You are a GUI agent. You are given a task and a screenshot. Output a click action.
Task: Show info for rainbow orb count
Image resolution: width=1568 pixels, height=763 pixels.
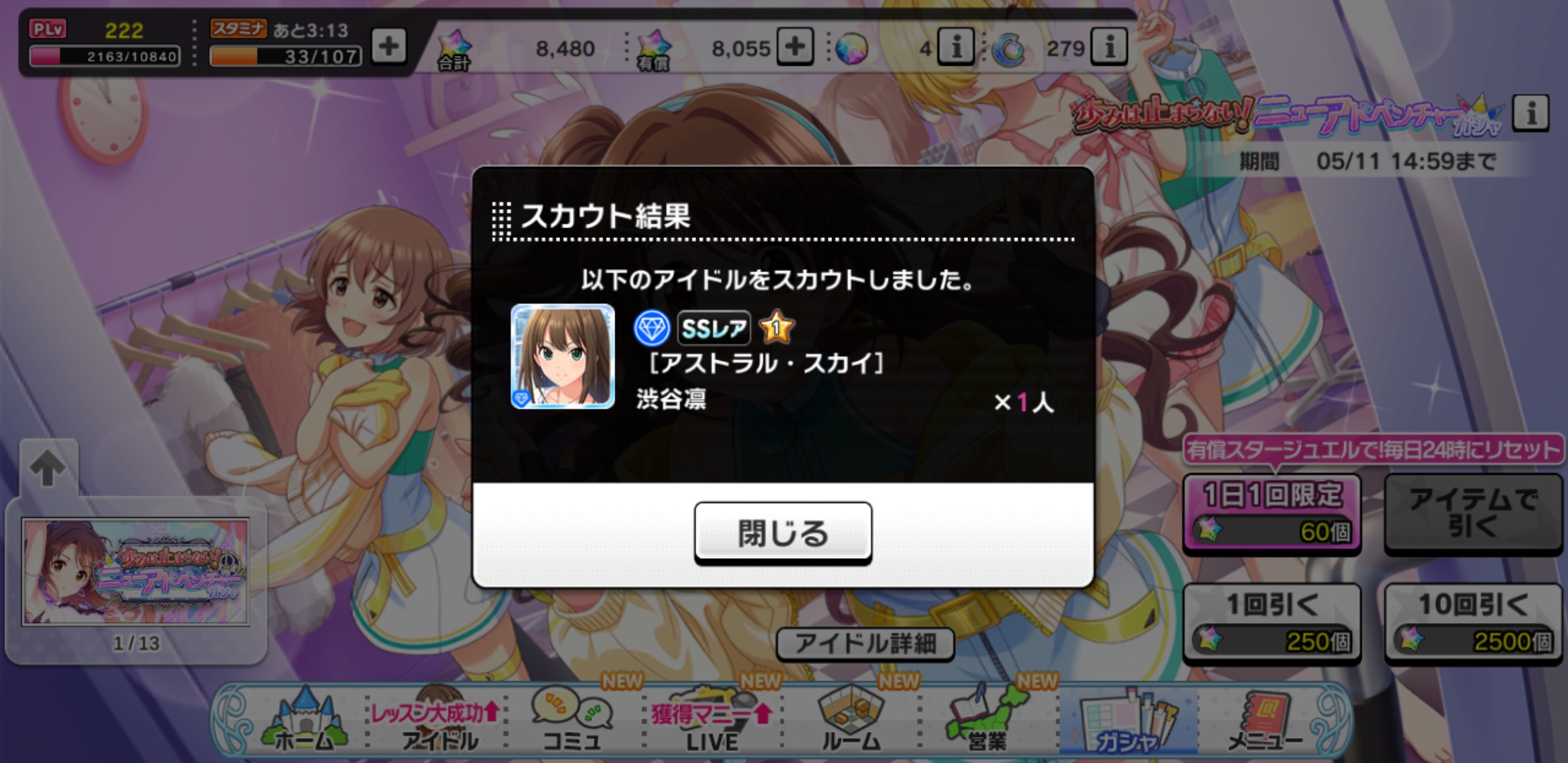click(956, 47)
